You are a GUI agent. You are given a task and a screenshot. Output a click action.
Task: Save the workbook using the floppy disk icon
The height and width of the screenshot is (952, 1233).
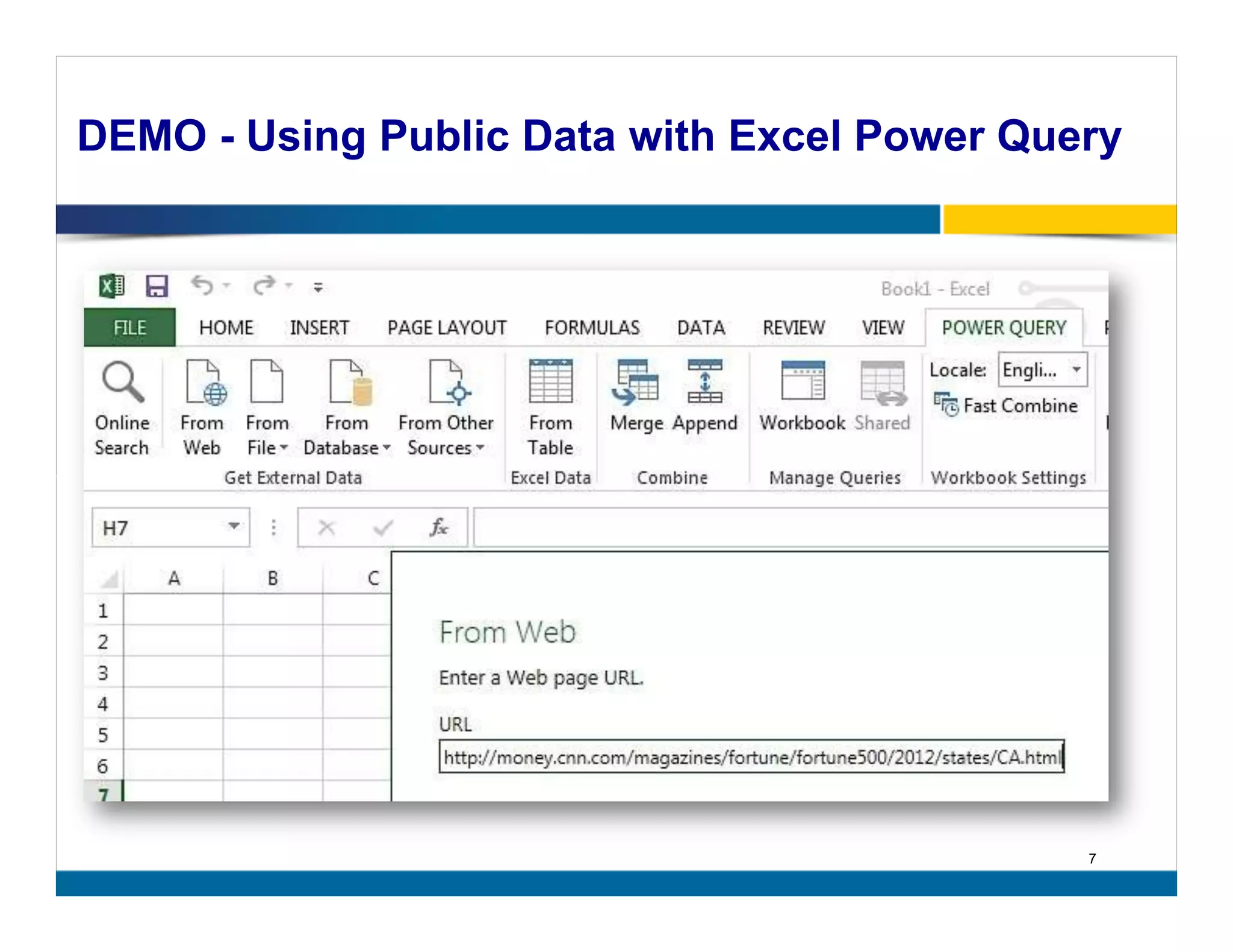[x=157, y=286]
